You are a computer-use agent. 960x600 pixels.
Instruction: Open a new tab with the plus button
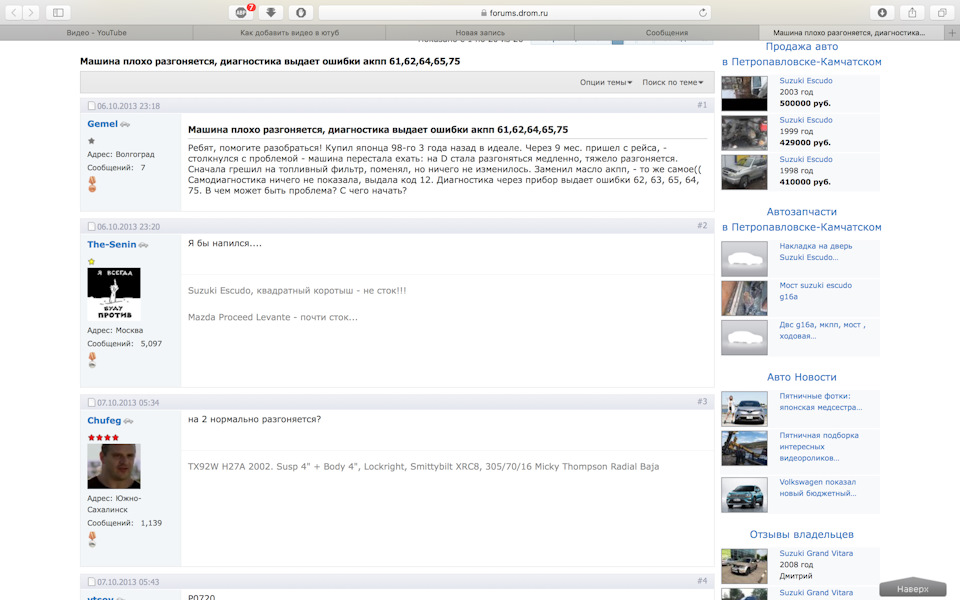951,33
